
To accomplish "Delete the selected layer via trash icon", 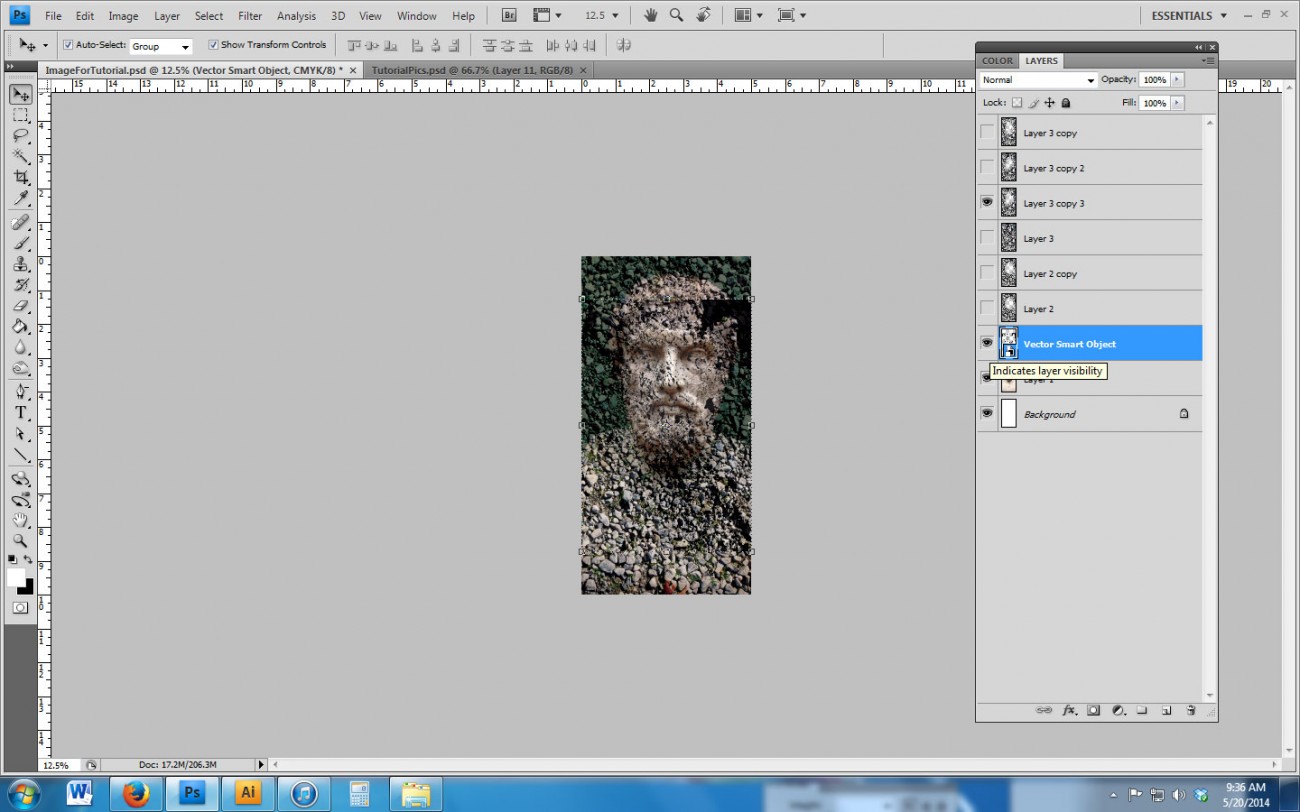I will [x=1190, y=710].
